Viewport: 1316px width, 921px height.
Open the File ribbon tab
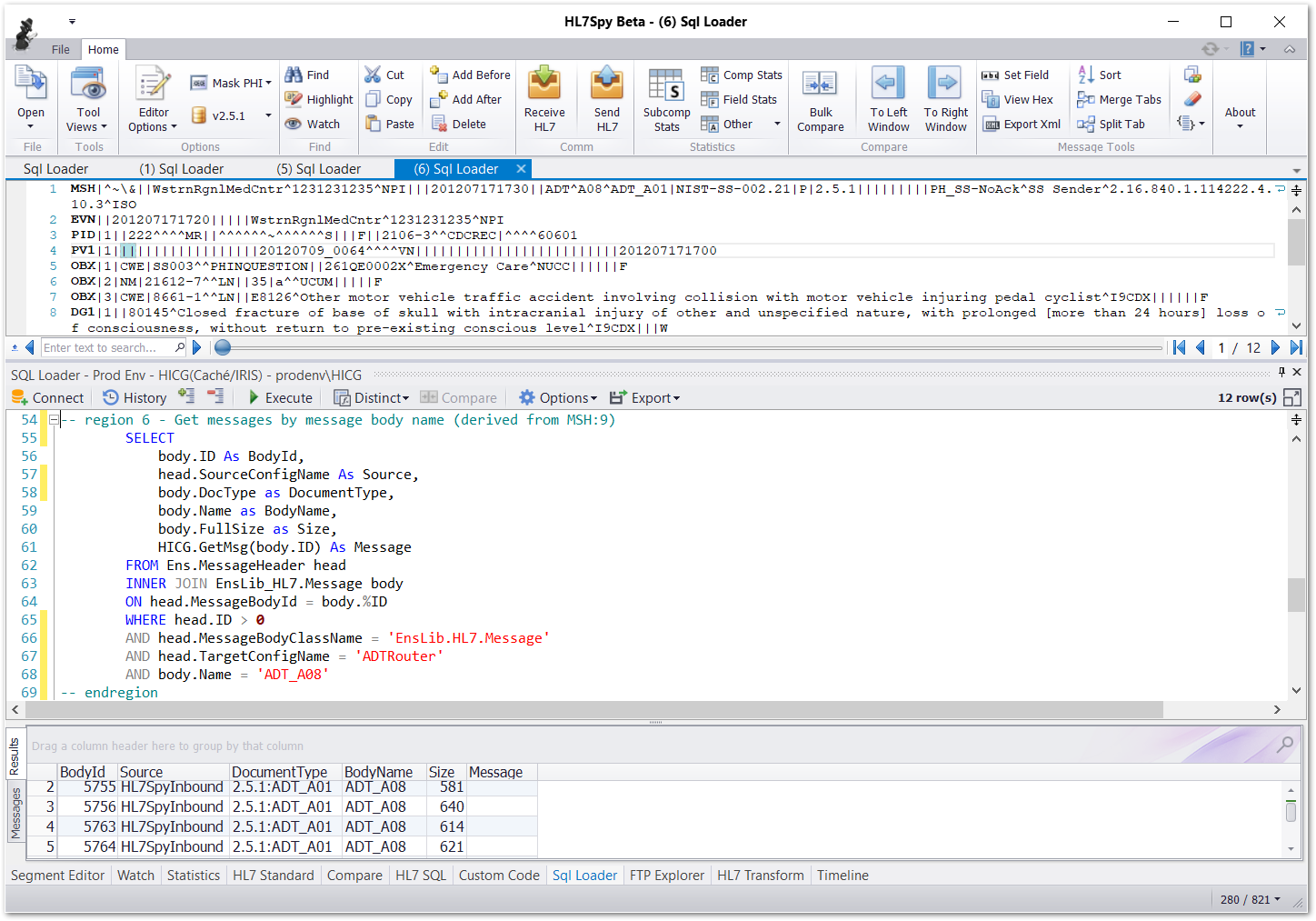61,49
